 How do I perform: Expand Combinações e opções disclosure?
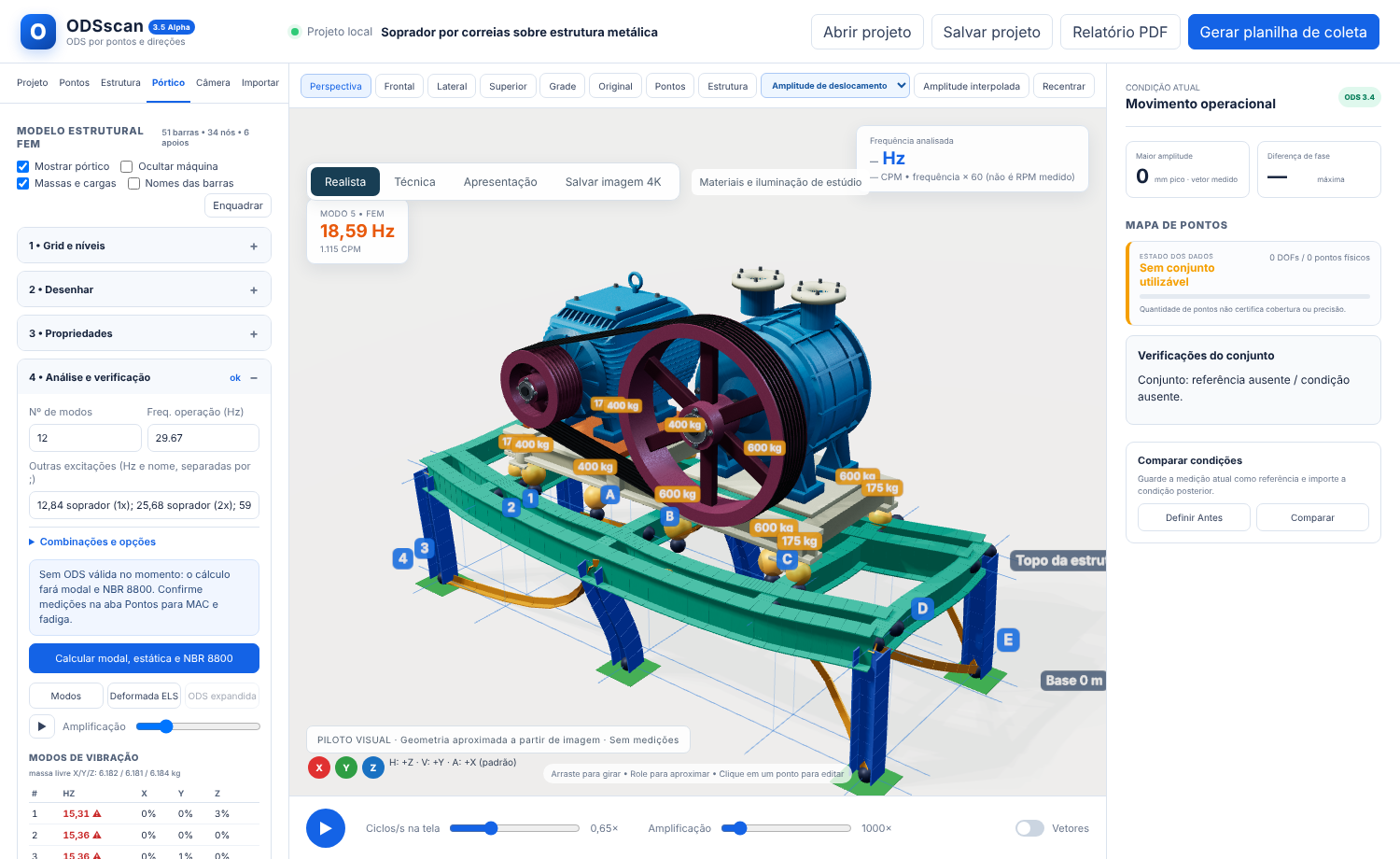[92, 542]
